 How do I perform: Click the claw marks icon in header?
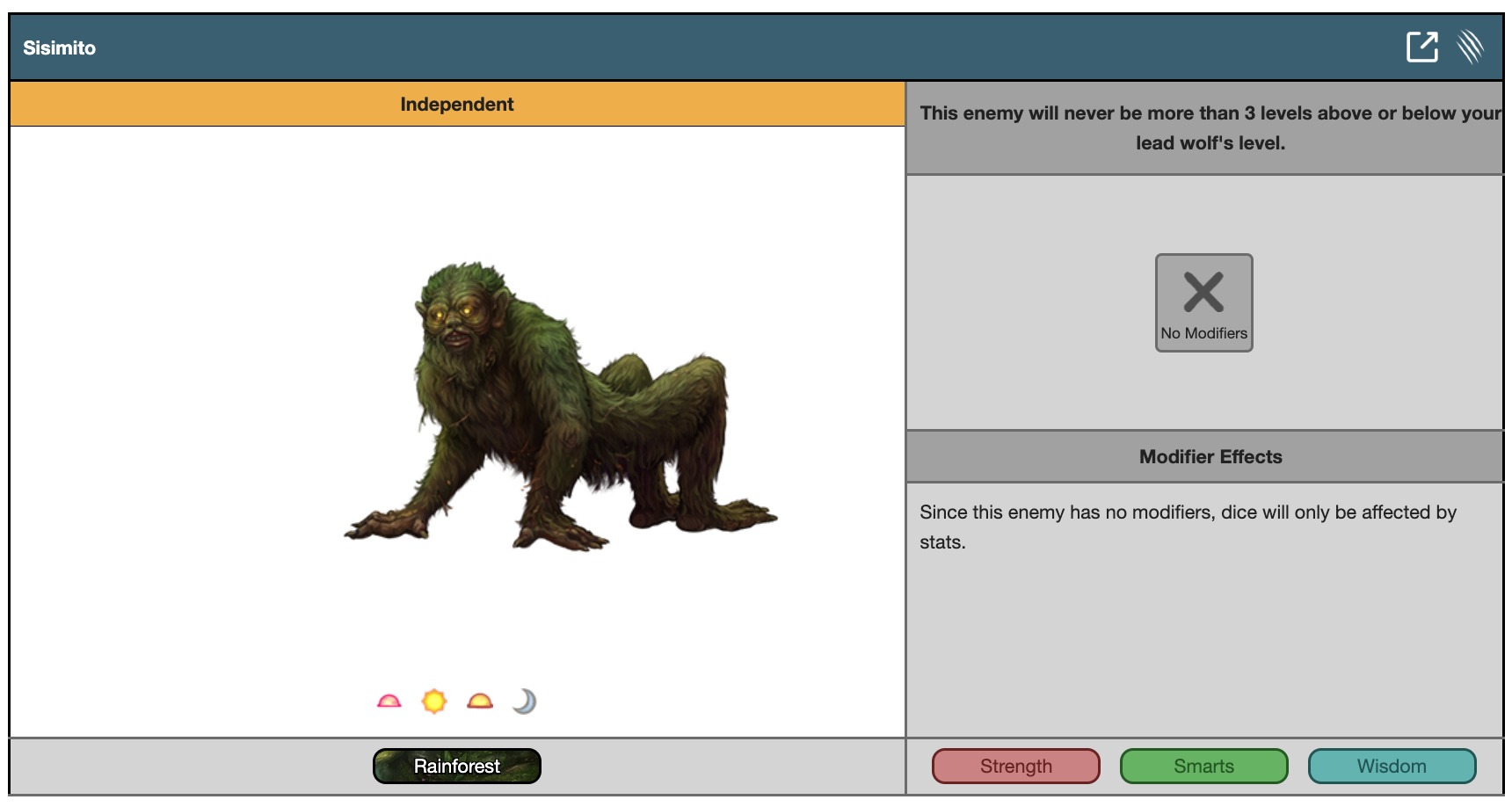(x=1471, y=47)
